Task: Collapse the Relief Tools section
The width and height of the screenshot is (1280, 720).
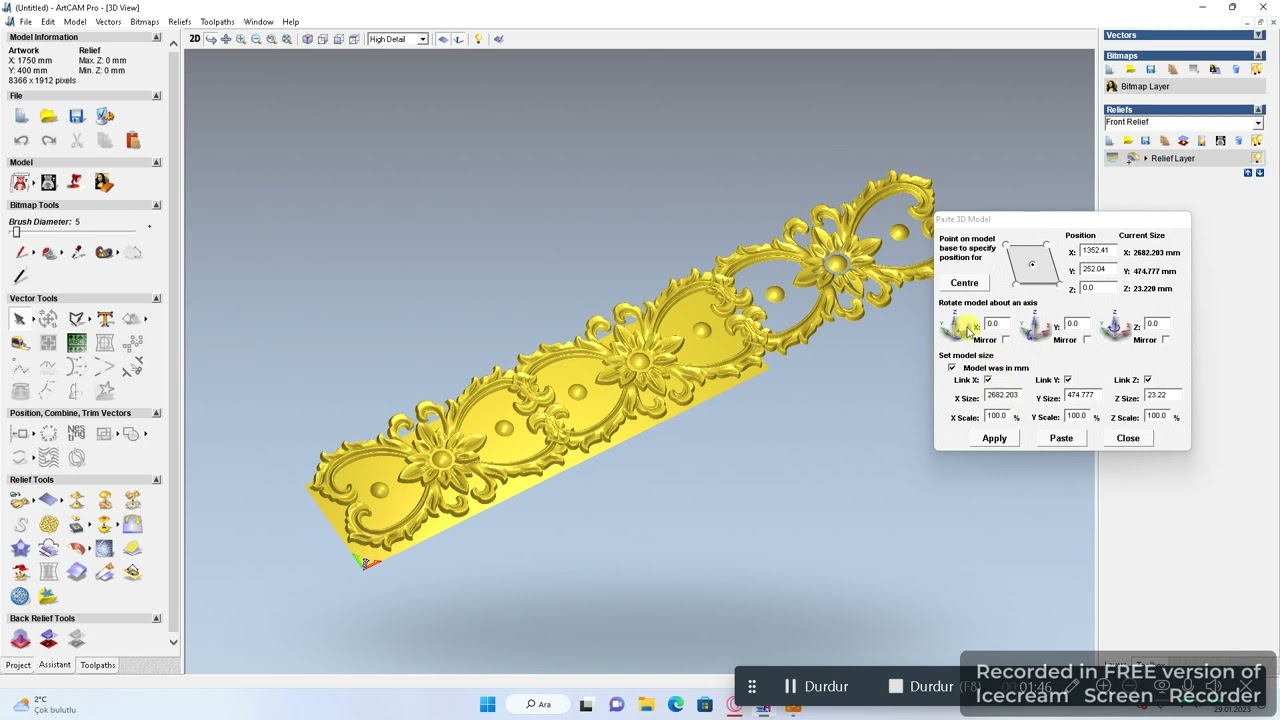Action: pos(156,480)
